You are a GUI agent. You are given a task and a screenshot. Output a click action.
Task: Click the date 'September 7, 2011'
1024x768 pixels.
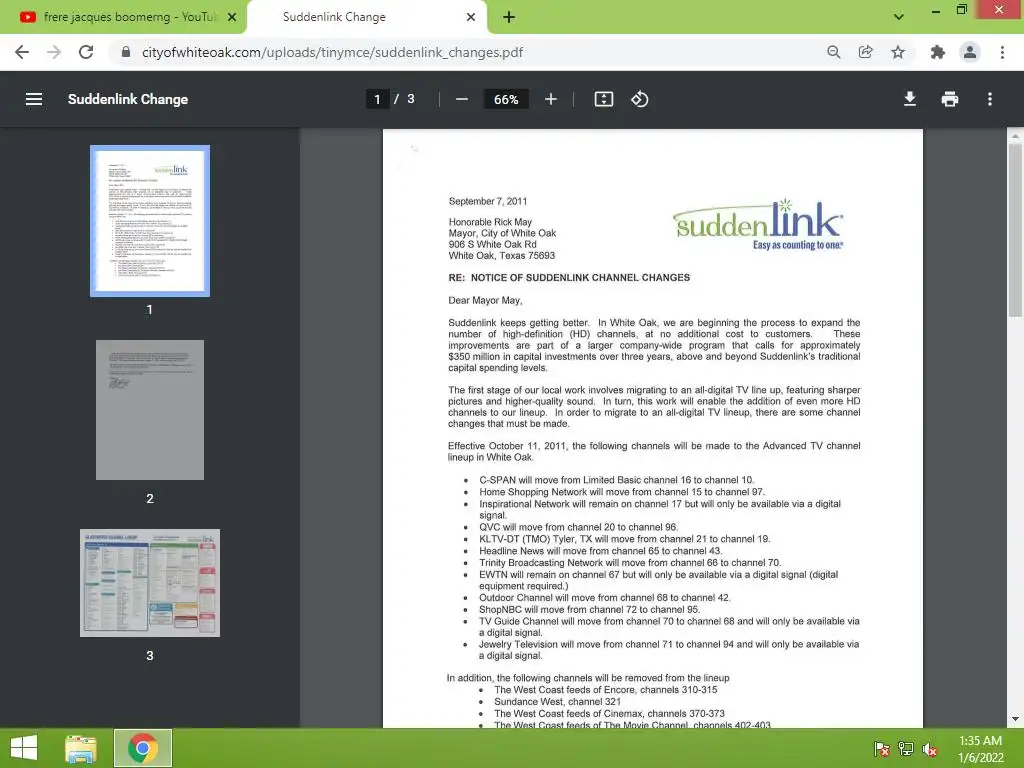pos(488,201)
